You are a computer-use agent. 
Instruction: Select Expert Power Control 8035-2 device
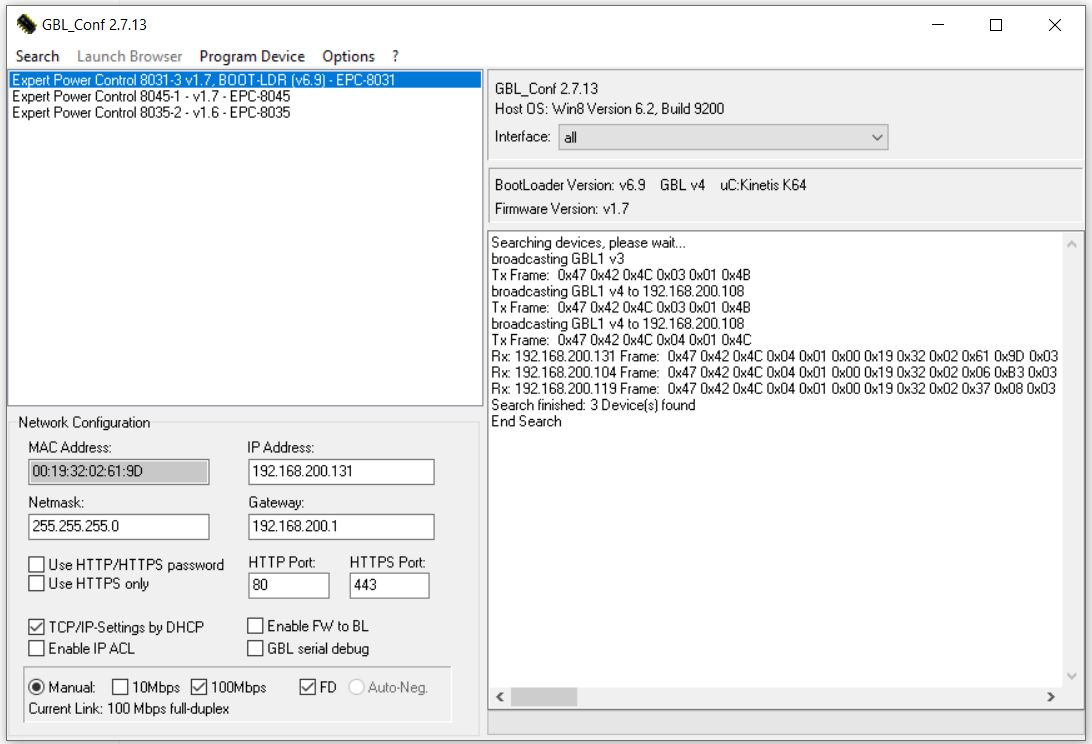(x=151, y=113)
